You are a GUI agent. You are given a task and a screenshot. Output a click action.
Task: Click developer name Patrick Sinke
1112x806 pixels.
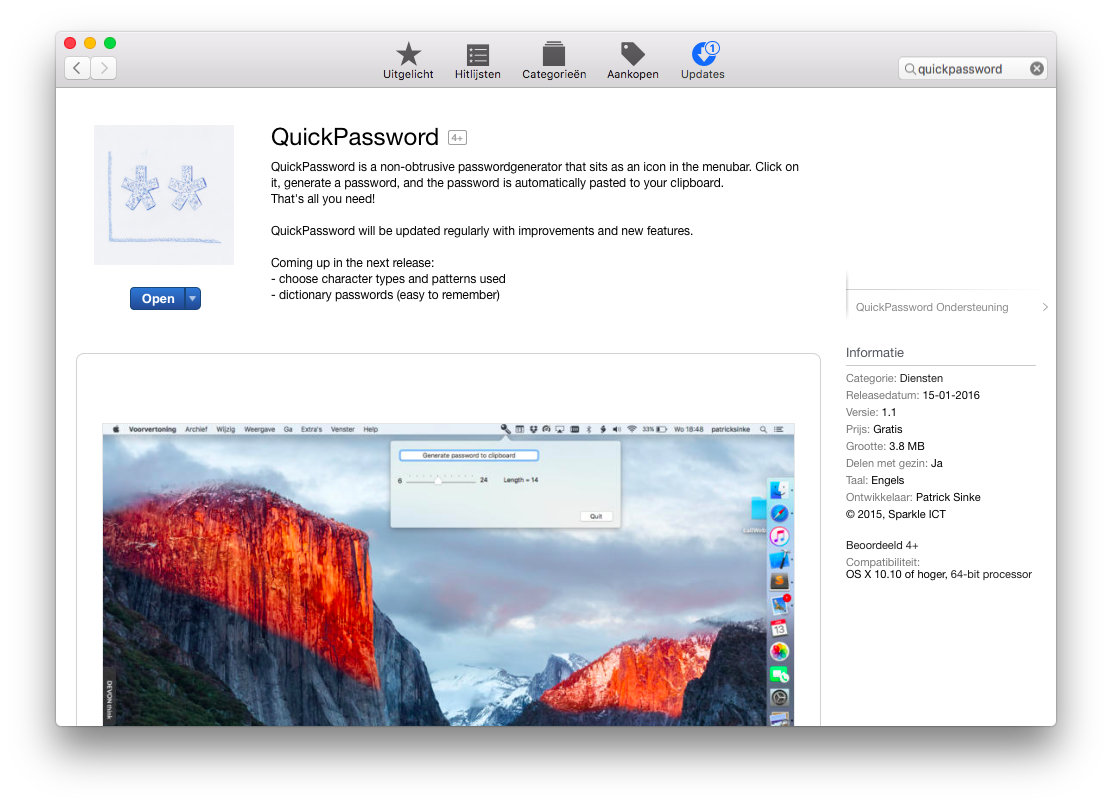tap(947, 497)
